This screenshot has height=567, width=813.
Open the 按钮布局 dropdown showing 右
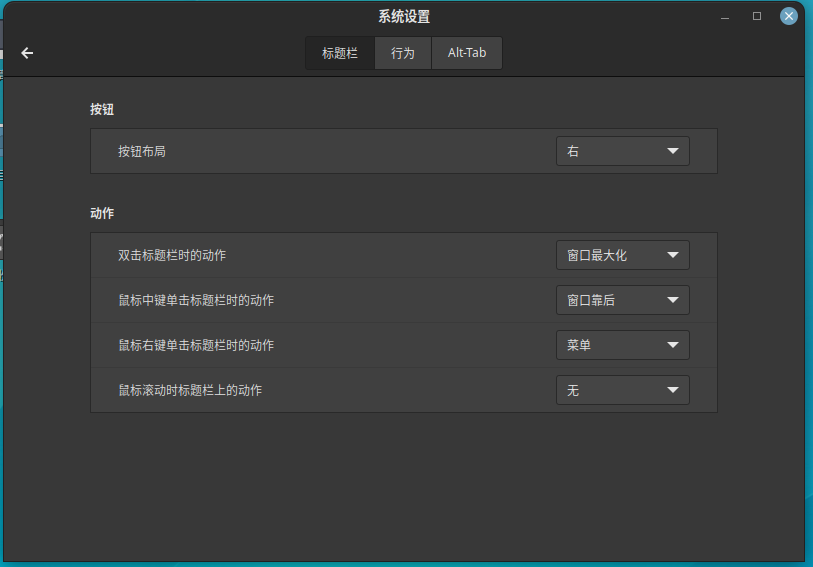pos(622,151)
